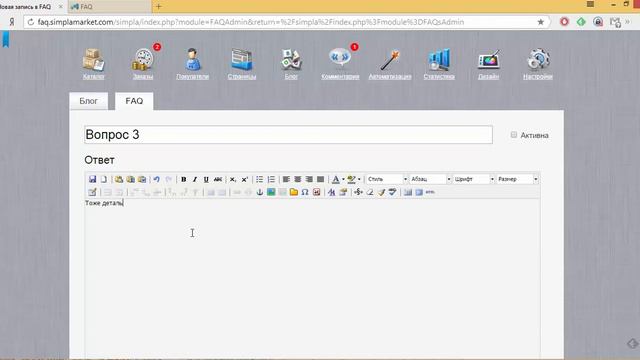Click the eraser remove formatting icon

coord(370,192)
